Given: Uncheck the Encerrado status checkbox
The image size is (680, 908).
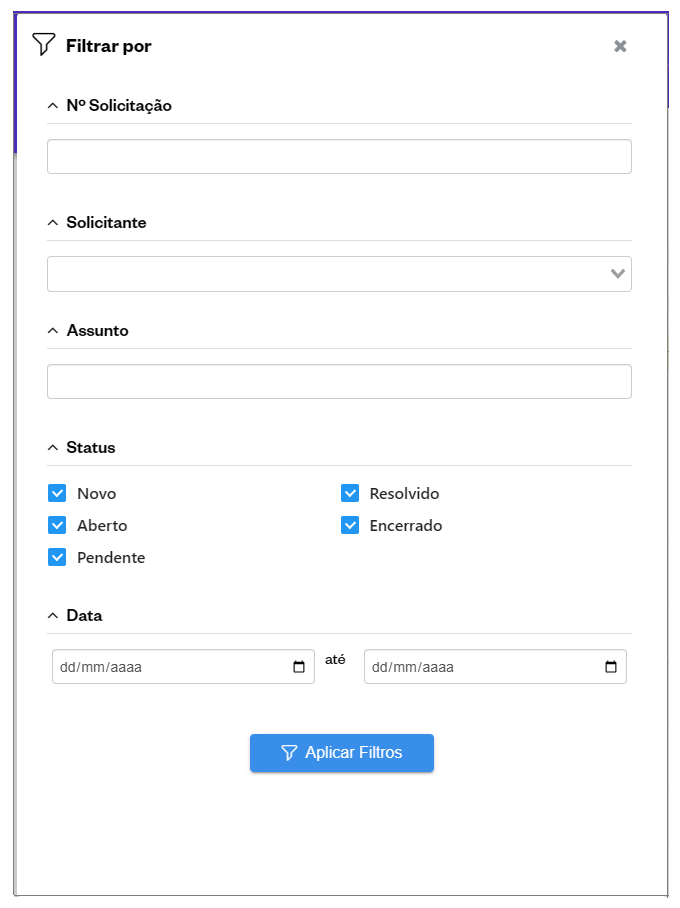Looking at the screenshot, I should pos(350,525).
